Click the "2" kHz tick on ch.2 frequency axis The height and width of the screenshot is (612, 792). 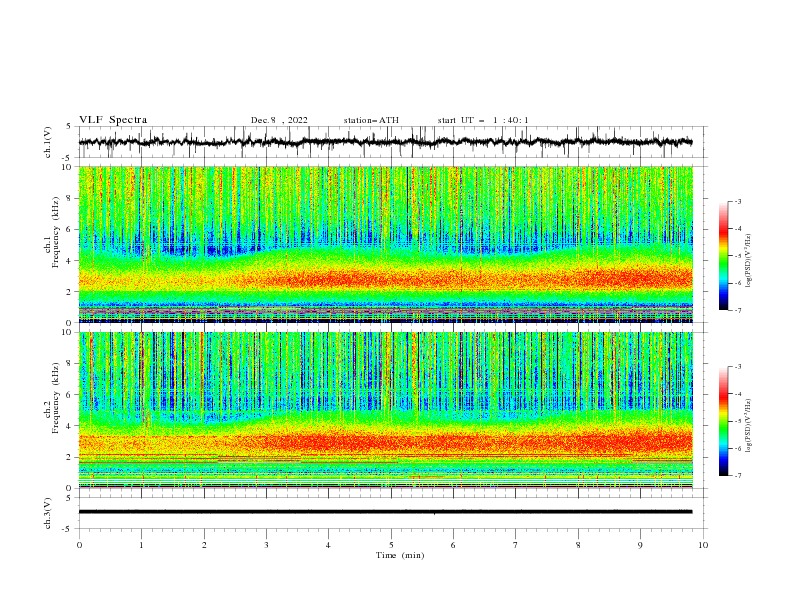click(69, 457)
